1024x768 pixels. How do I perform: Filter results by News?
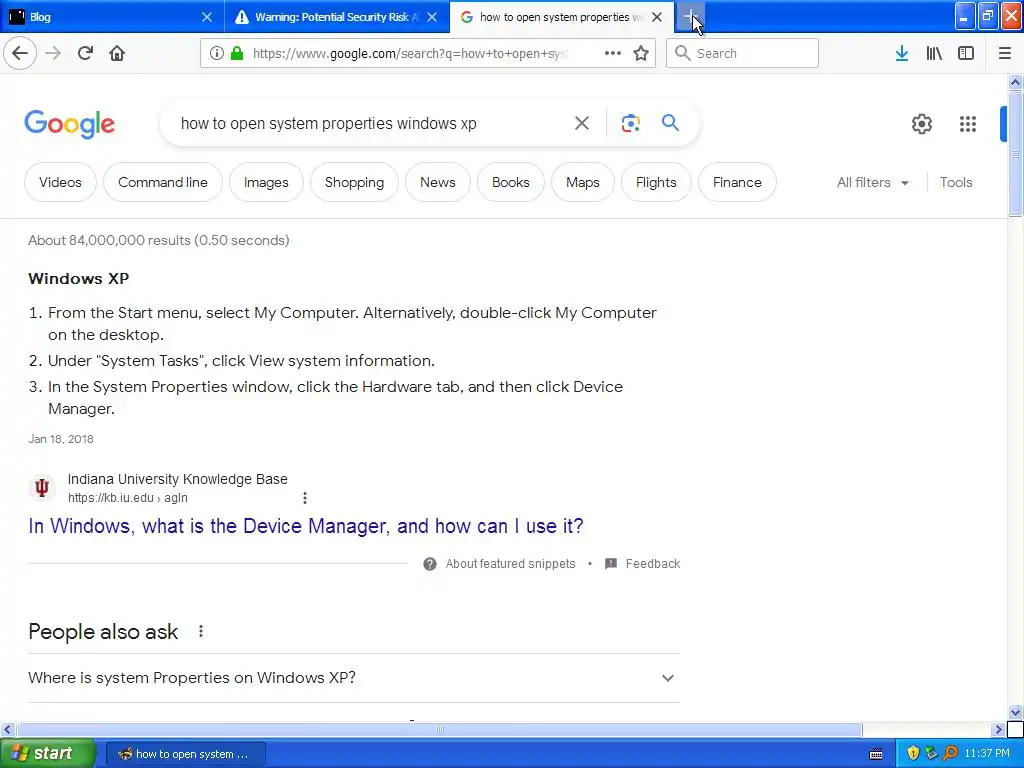(438, 182)
